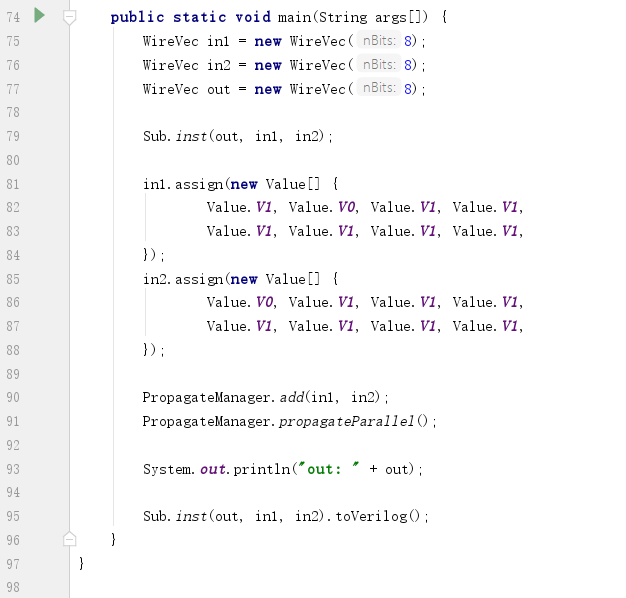Screen dimensions: 626x598
Task: Click 'static' keyword on line 74
Action: pos(200,17)
